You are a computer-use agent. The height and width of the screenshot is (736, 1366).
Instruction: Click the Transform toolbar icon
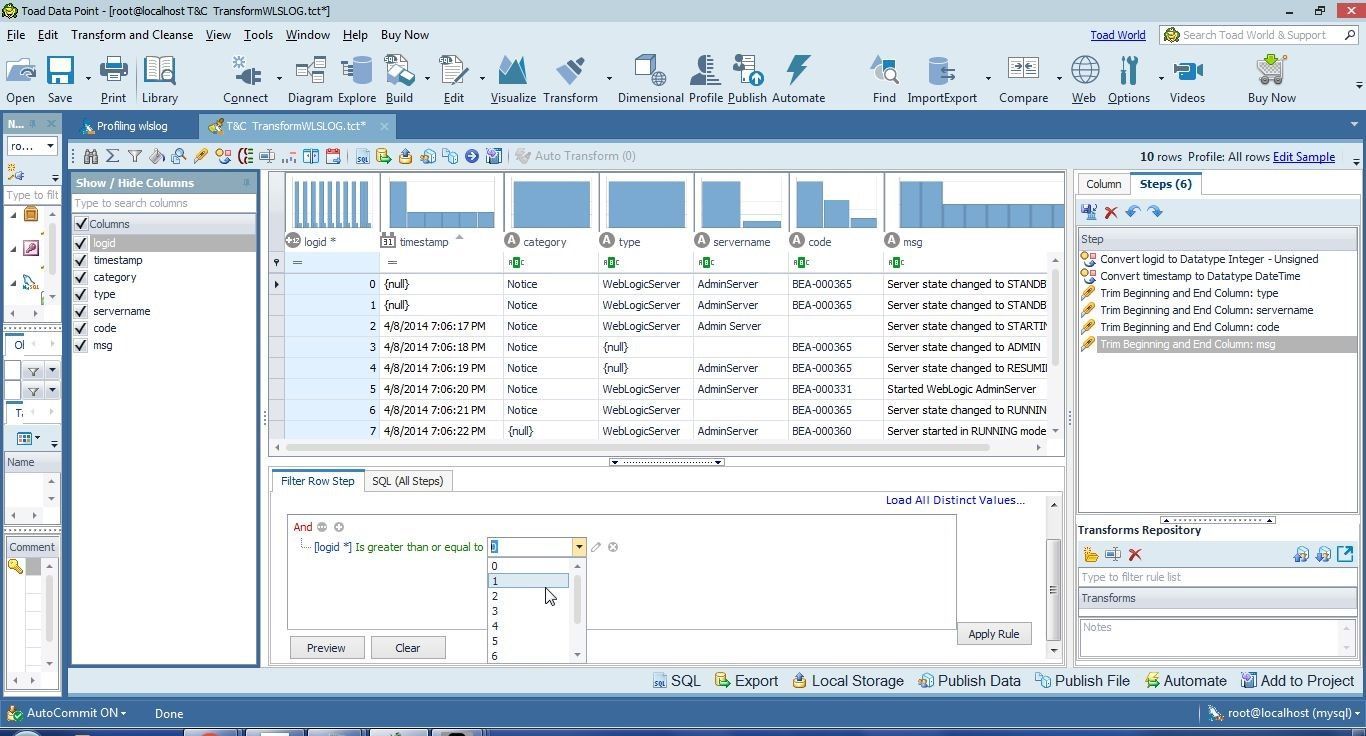pos(570,80)
